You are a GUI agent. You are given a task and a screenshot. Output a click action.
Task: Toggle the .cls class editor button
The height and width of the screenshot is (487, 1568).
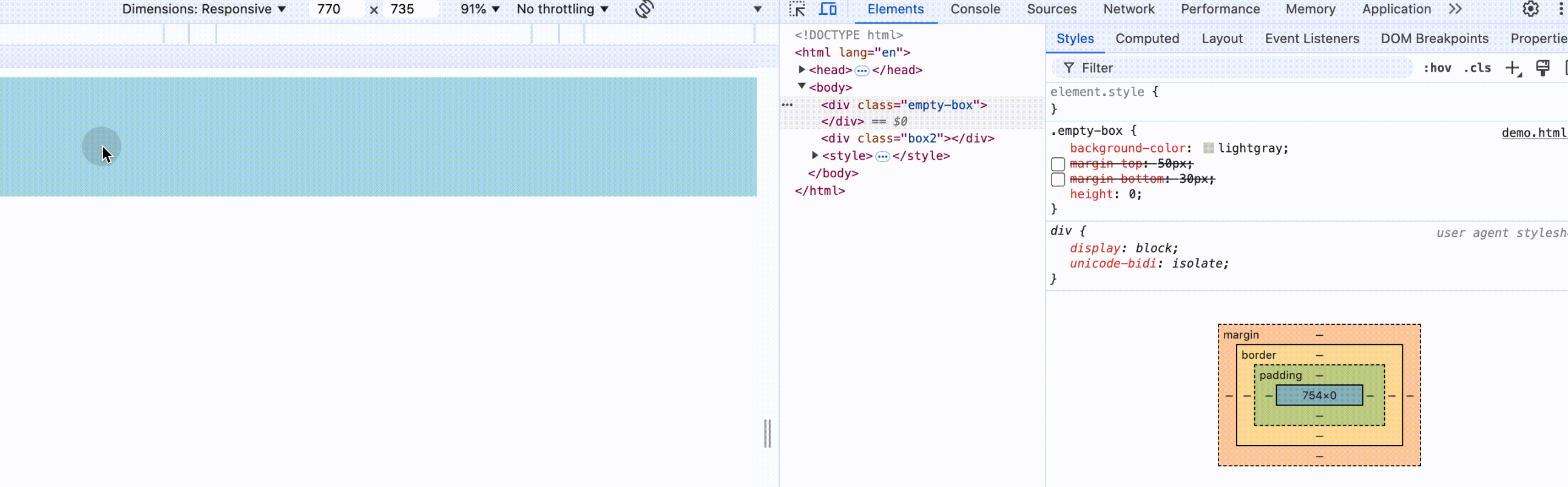(x=1478, y=68)
